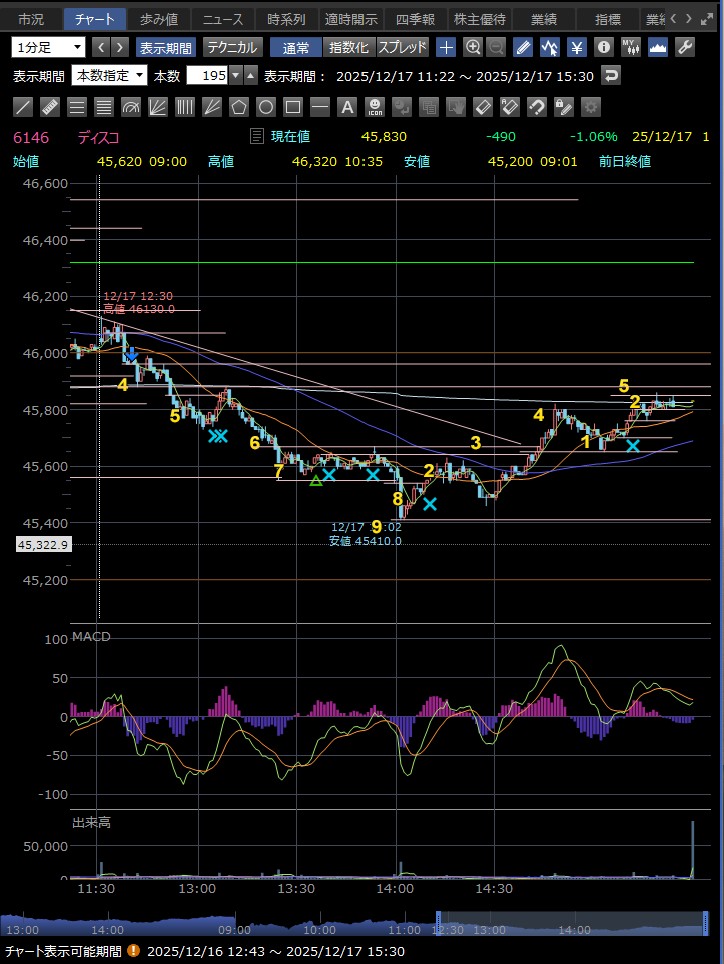Choose the pentagon shape drawing tool
The height and width of the screenshot is (964, 724).
pyautogui.click(x=239, y=107)
